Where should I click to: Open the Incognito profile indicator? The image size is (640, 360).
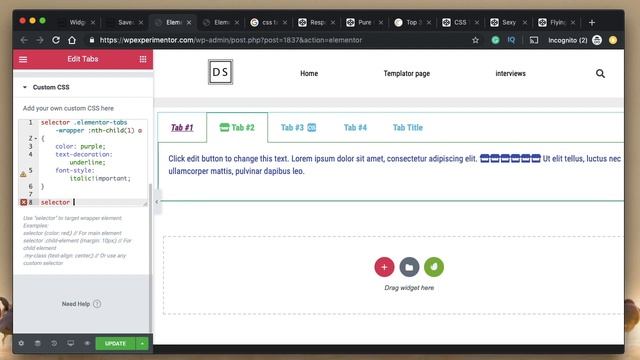click(x=575, y=40)
